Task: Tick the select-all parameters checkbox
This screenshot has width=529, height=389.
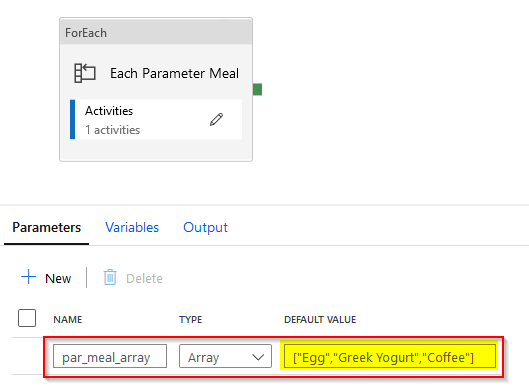Action: tap(27, 318)
